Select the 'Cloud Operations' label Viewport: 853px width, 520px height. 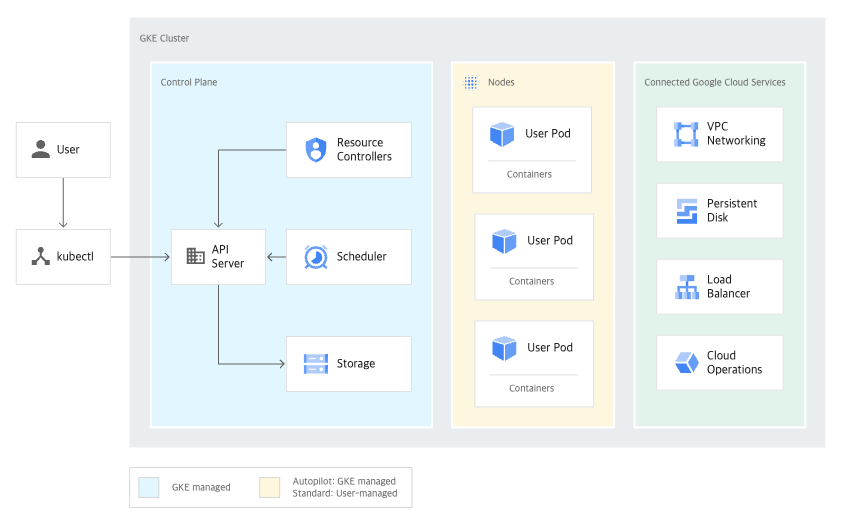[x=734, y=363]
